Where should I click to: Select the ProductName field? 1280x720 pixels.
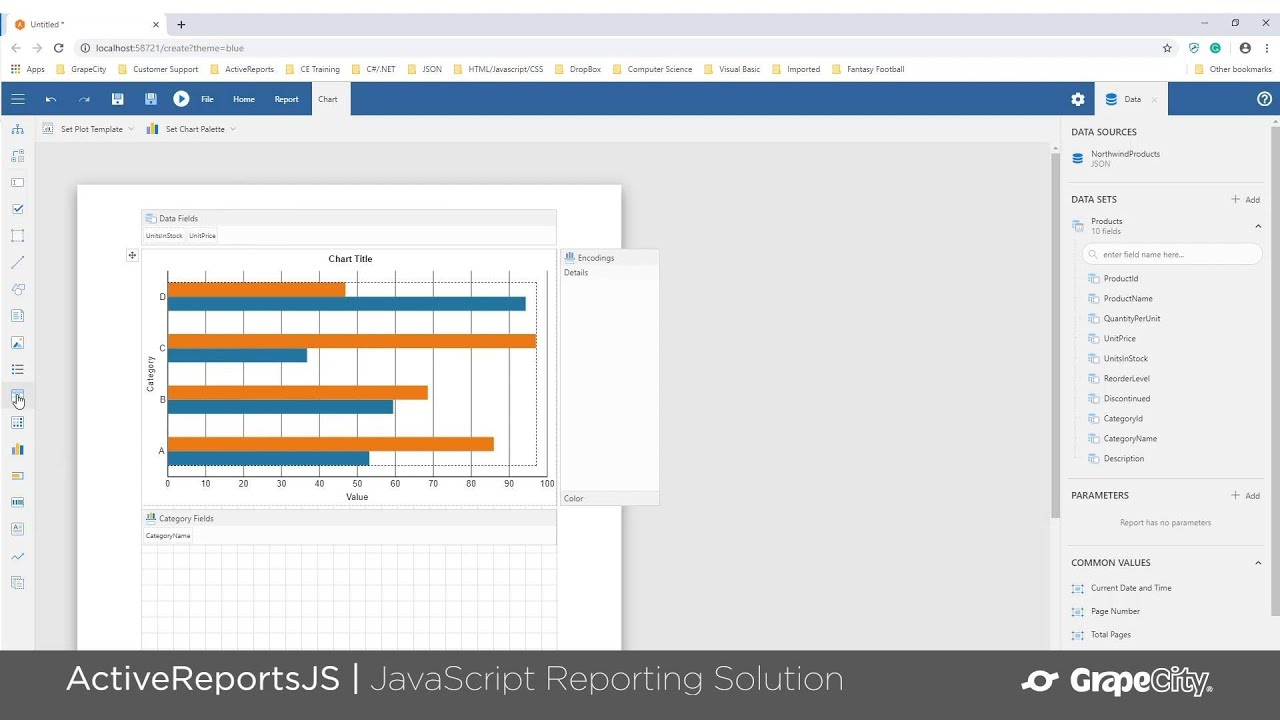pyautogui.click(x=1127, y=299)
